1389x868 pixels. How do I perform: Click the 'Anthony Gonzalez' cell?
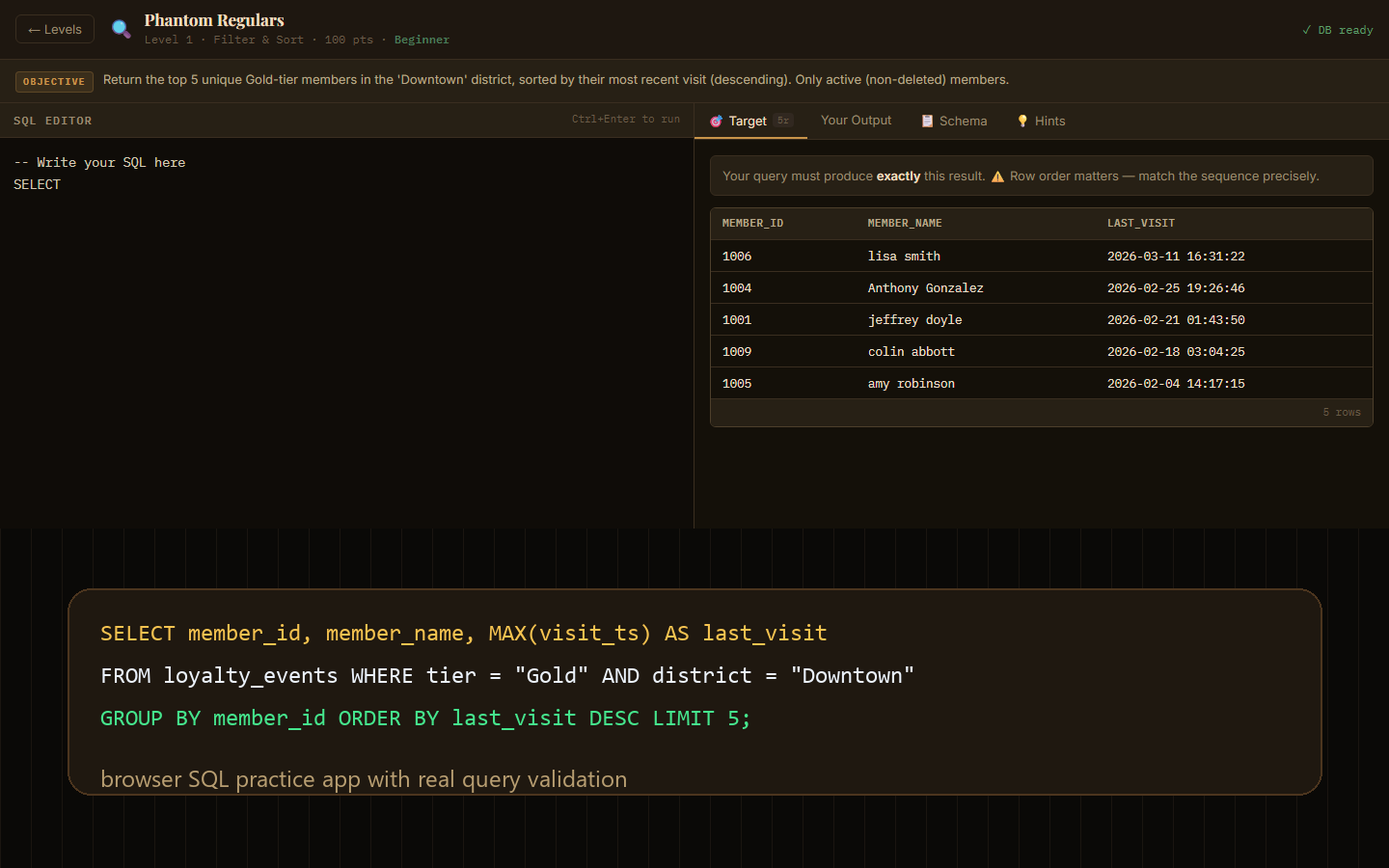925,287
